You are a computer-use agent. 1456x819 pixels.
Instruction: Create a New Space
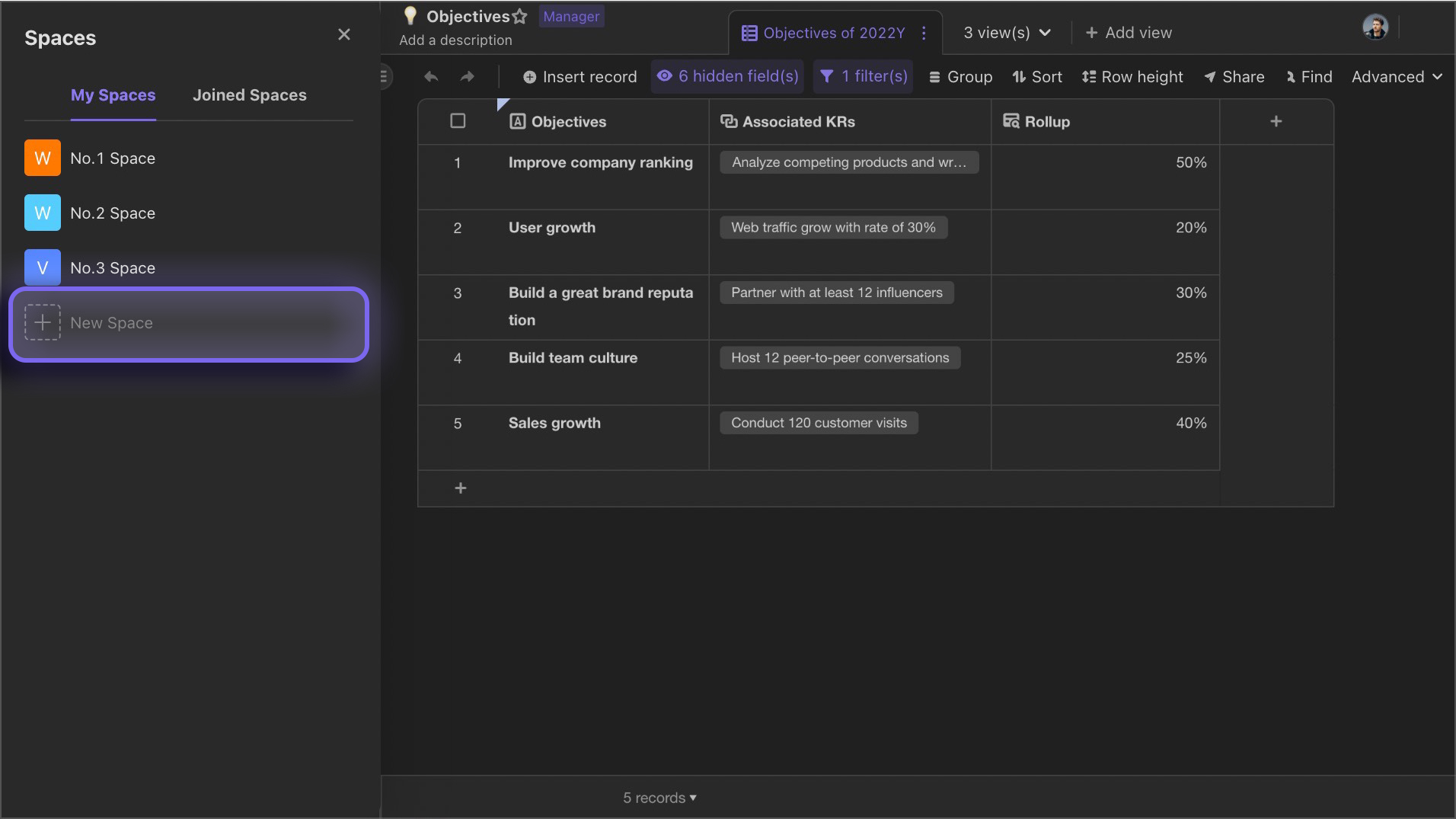coord(189,324)
